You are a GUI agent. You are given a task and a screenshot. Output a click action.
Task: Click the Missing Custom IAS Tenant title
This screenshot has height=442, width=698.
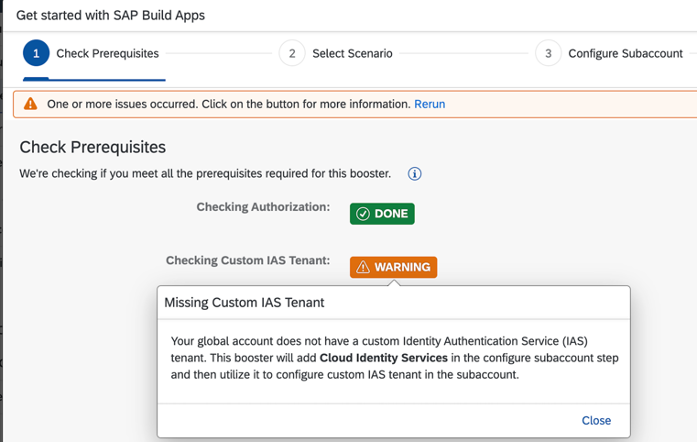[244, 302]
